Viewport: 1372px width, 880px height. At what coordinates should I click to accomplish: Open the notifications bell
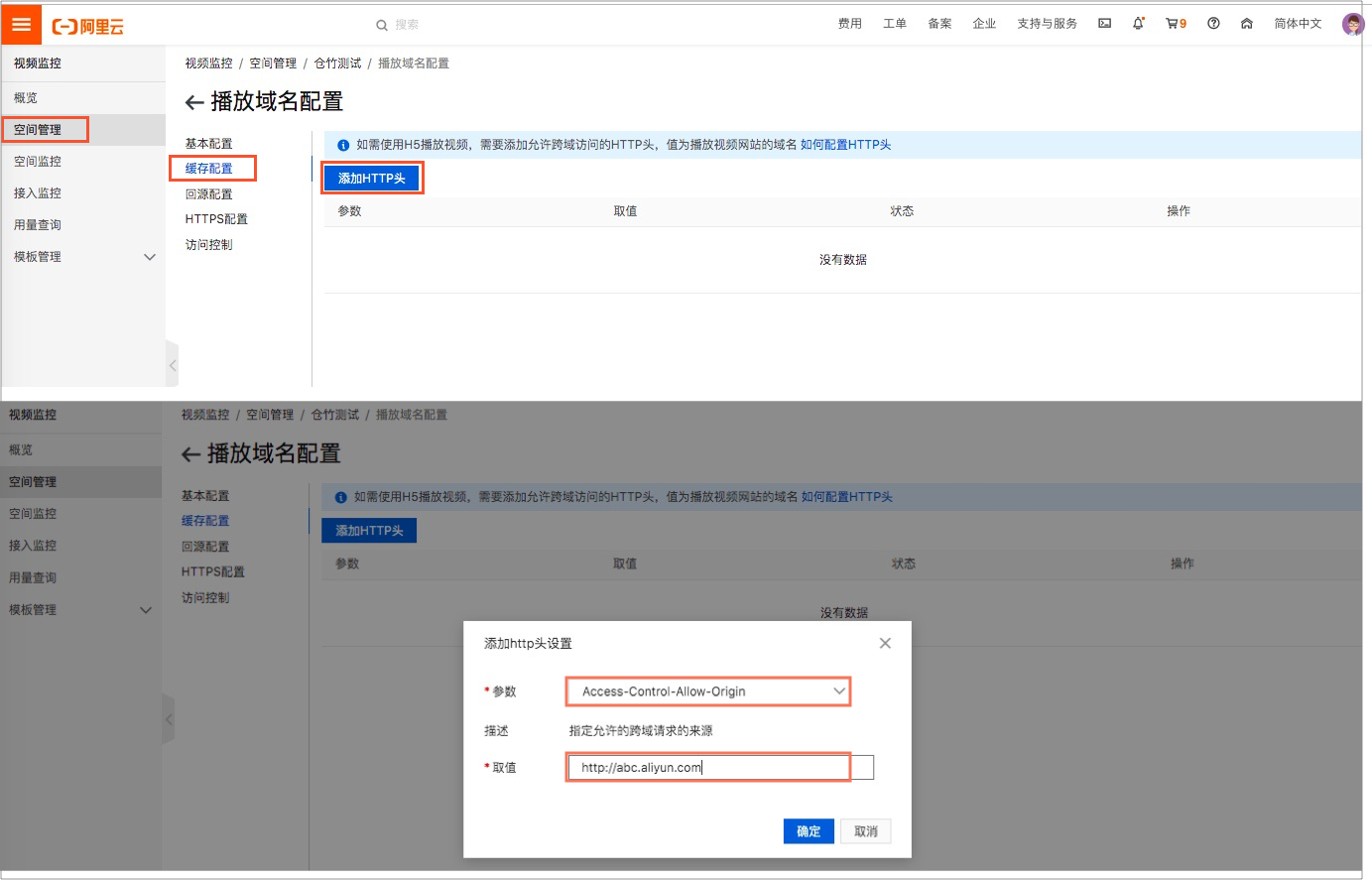[1138, 23]
